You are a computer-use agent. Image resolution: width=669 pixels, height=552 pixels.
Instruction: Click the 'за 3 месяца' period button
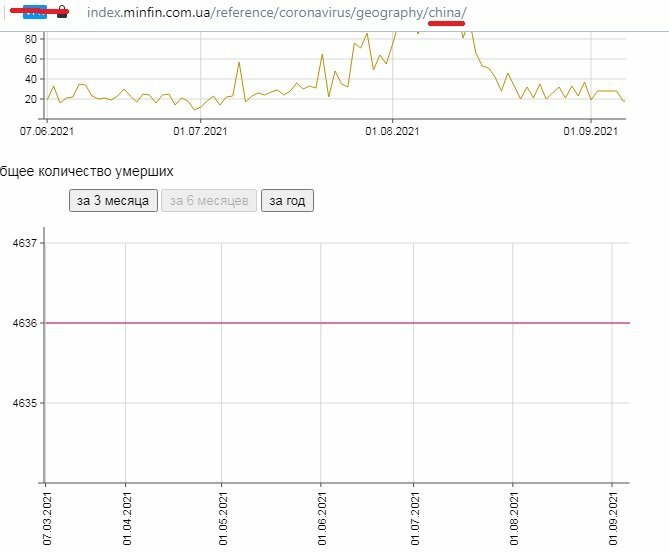click(x=113, y=200)
